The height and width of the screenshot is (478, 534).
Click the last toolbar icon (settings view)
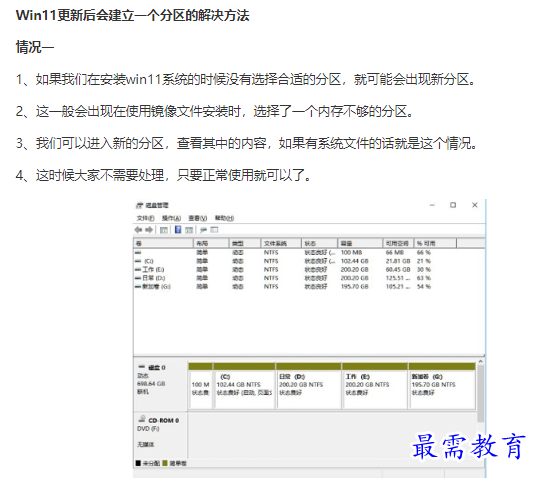pyautogui.click(x=214, y=230)
